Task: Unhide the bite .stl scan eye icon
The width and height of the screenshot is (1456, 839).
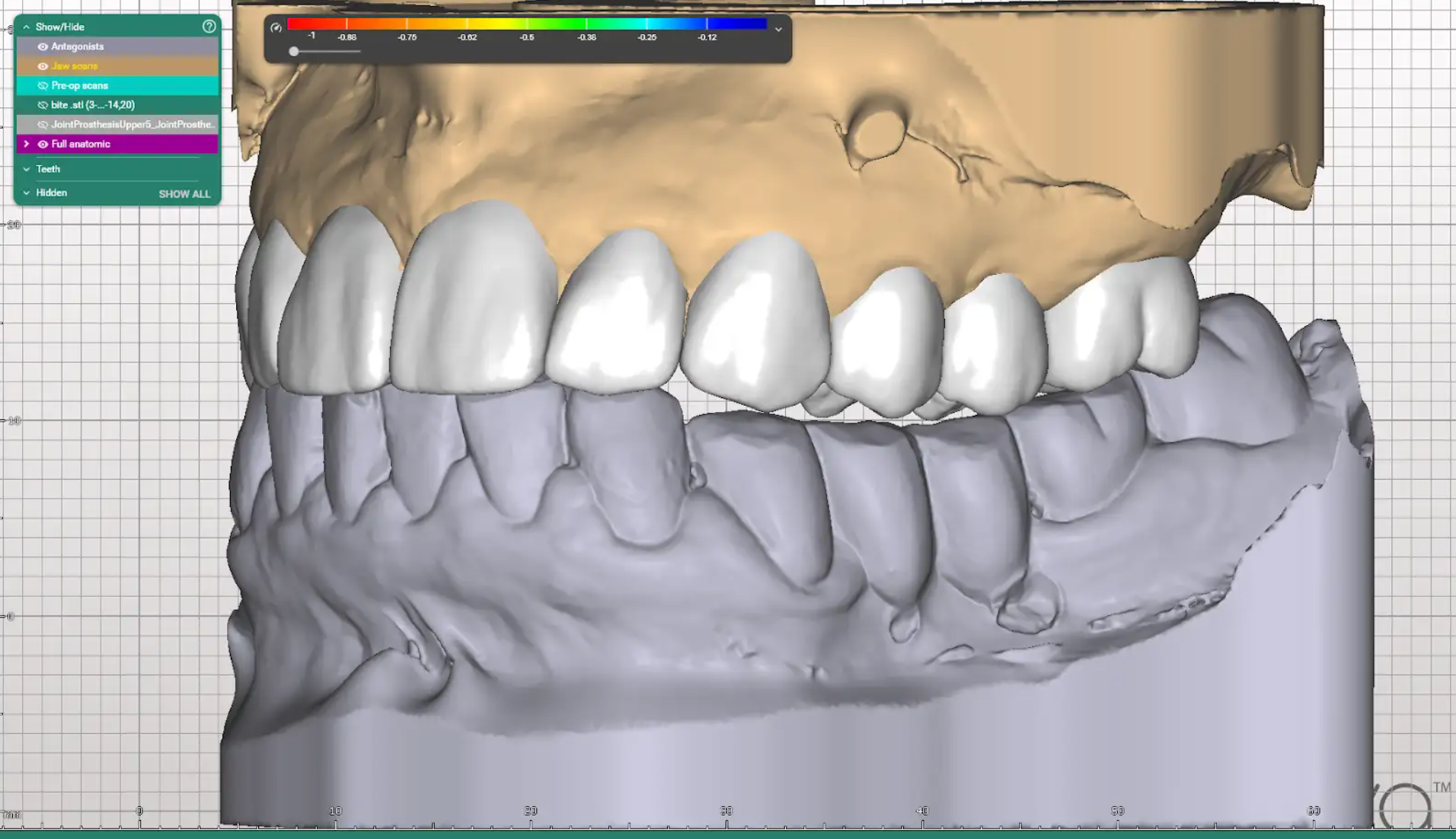Action: point(43,105)
